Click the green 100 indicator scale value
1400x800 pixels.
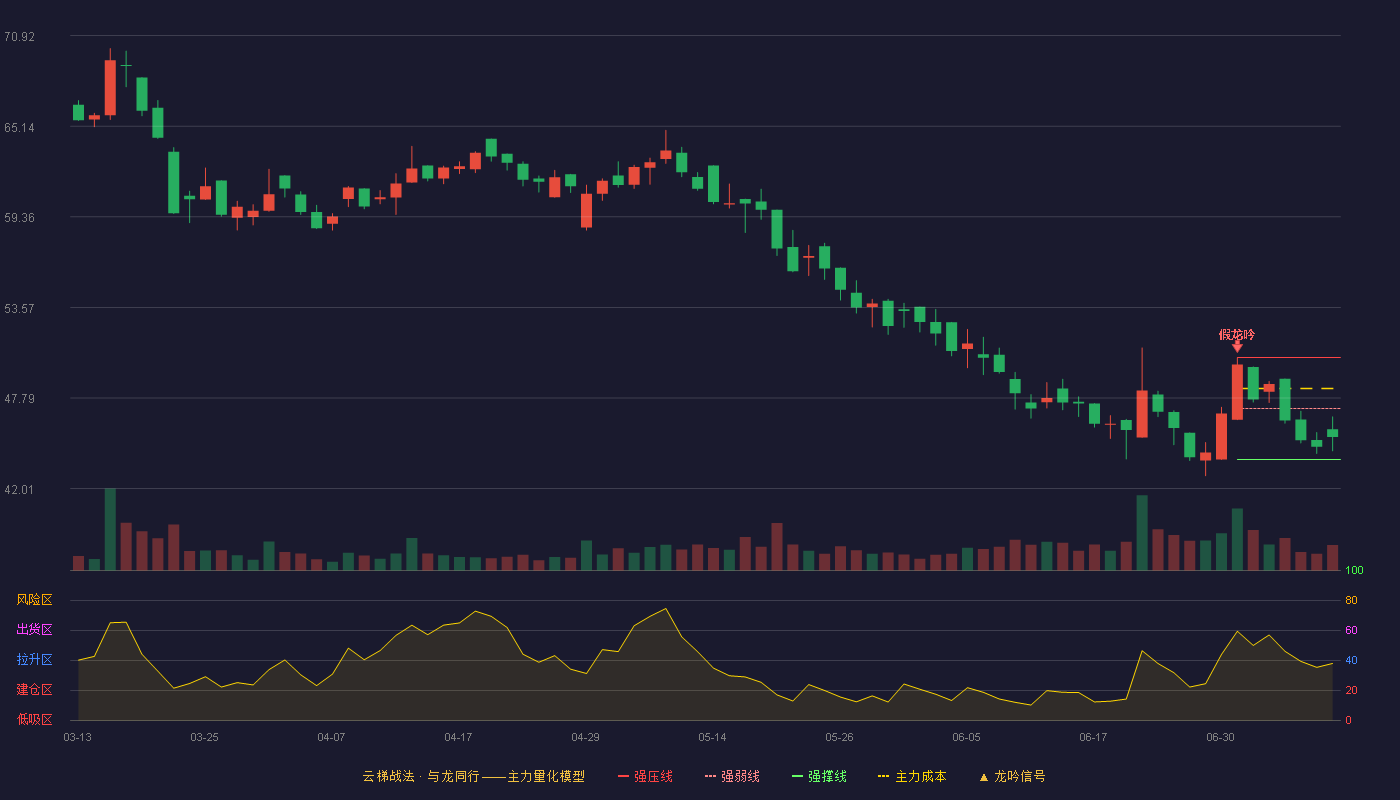(x=1354, y=571)
